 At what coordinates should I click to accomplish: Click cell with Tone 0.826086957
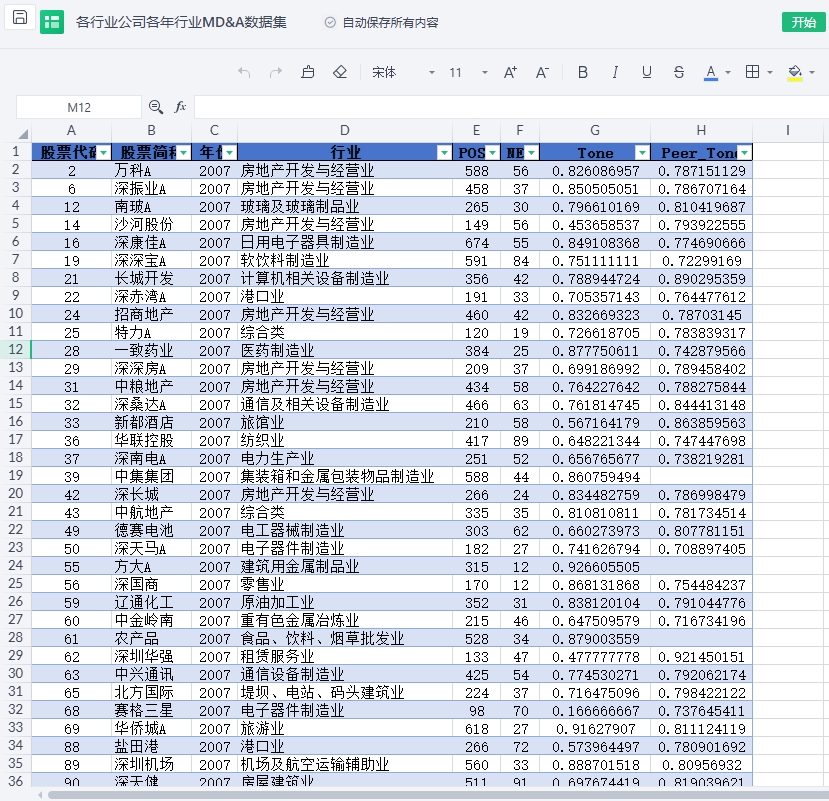595,171
